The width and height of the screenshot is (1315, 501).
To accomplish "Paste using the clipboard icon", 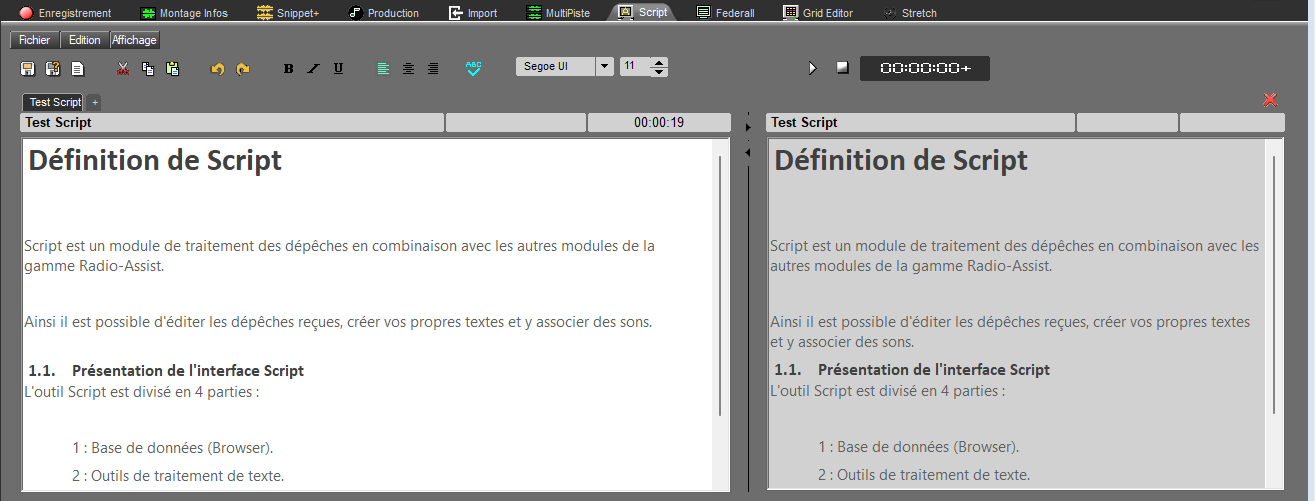I will (x=173, y=69).
